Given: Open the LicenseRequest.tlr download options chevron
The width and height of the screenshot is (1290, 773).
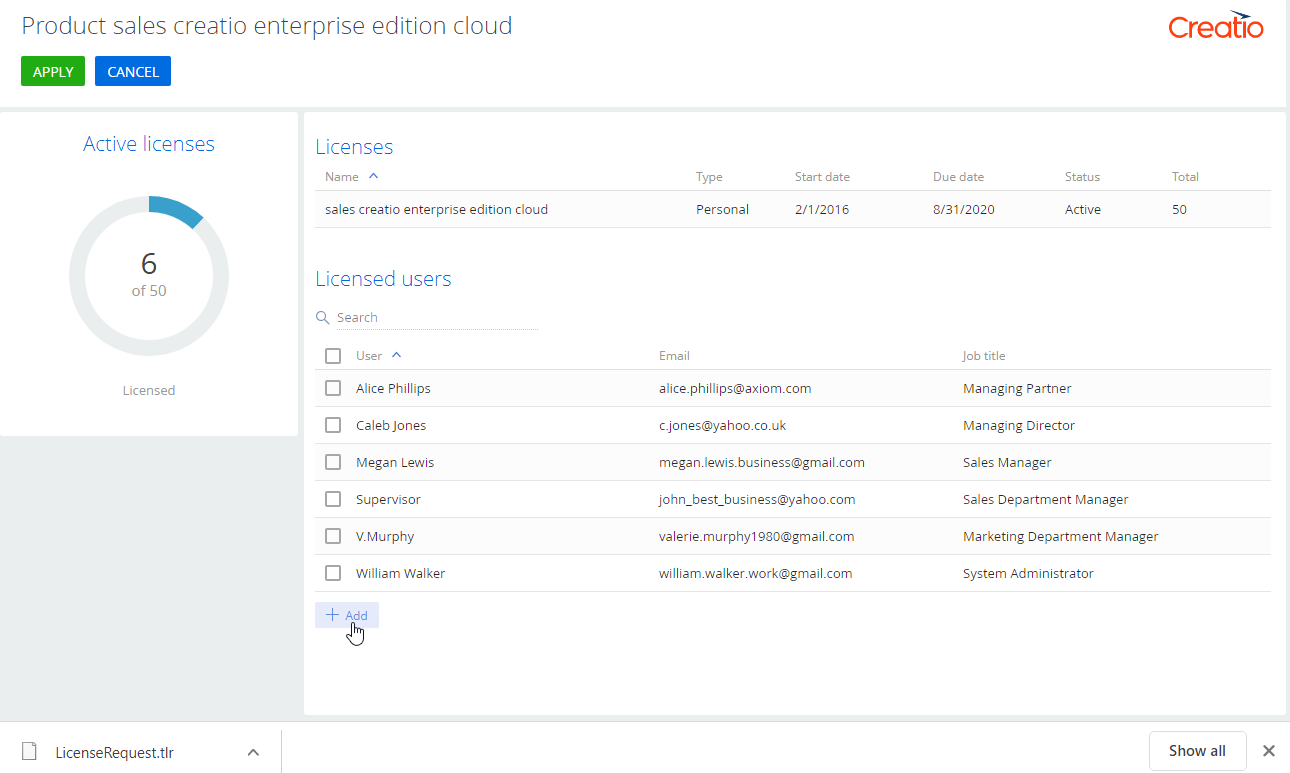Looking at the screenshot, I should 253,752.
